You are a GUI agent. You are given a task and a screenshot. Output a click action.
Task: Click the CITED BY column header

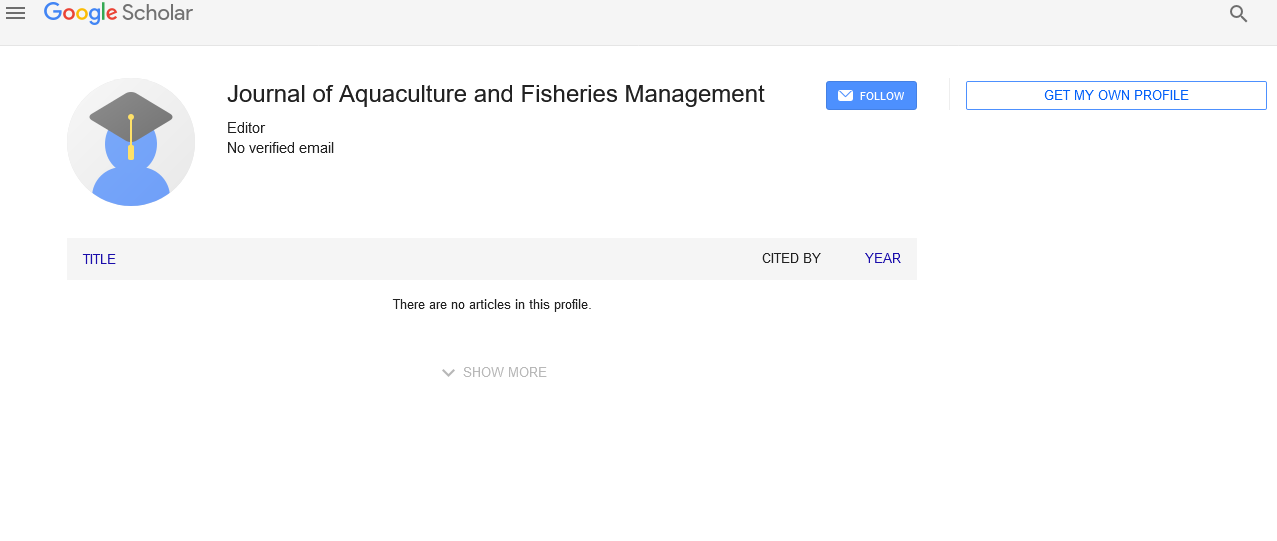791,258
